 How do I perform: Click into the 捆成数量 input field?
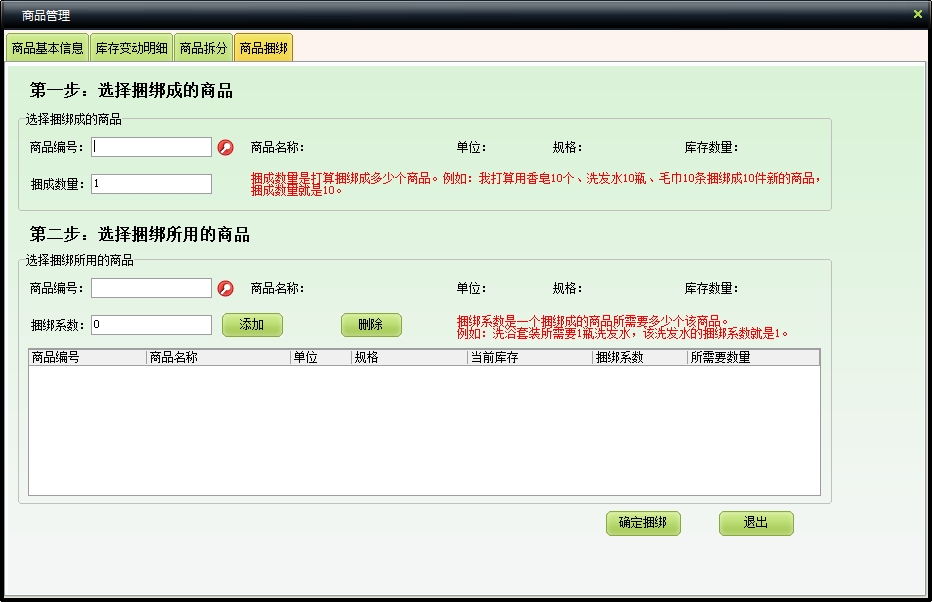click(x=151, y=184)
